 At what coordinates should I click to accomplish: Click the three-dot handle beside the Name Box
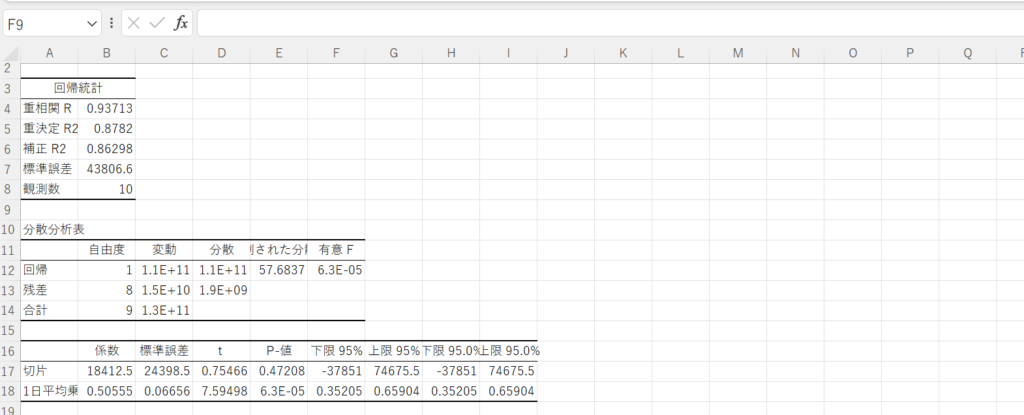pyautogui.click(x=111, y=22)
